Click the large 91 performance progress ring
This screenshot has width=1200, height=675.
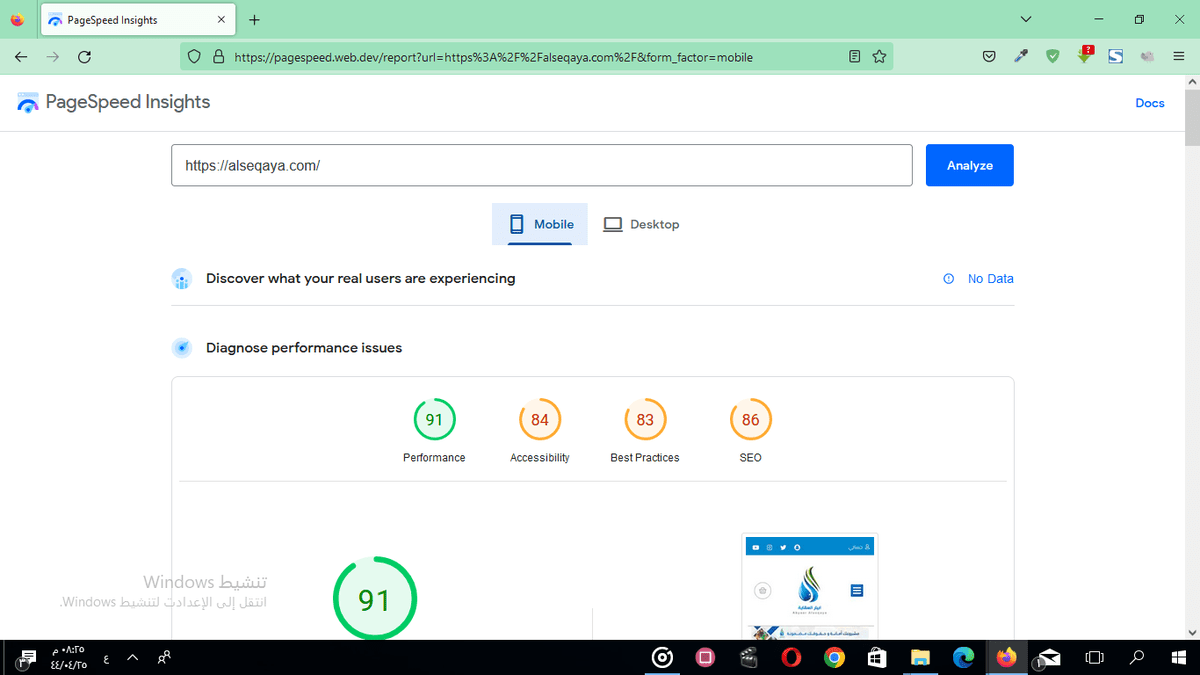click(x=374, y=600)
